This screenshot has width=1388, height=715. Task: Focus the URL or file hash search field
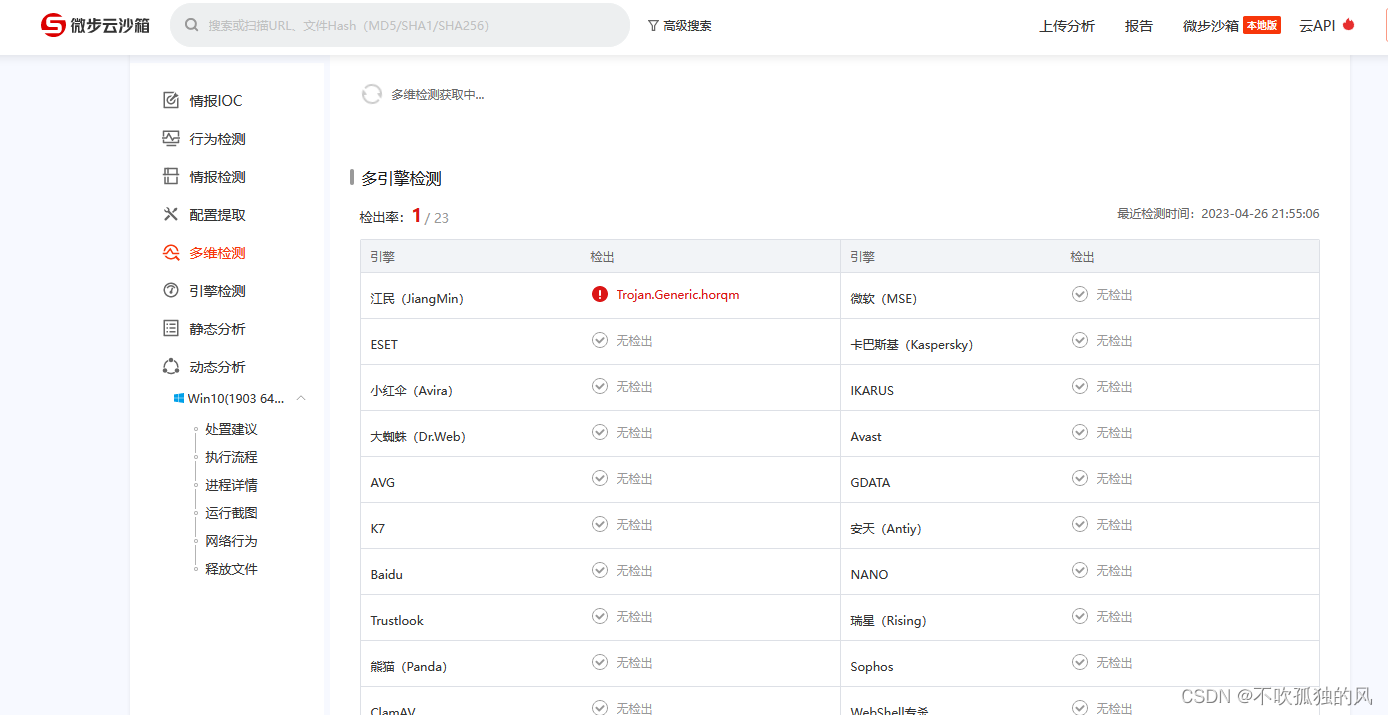(400, 25)
